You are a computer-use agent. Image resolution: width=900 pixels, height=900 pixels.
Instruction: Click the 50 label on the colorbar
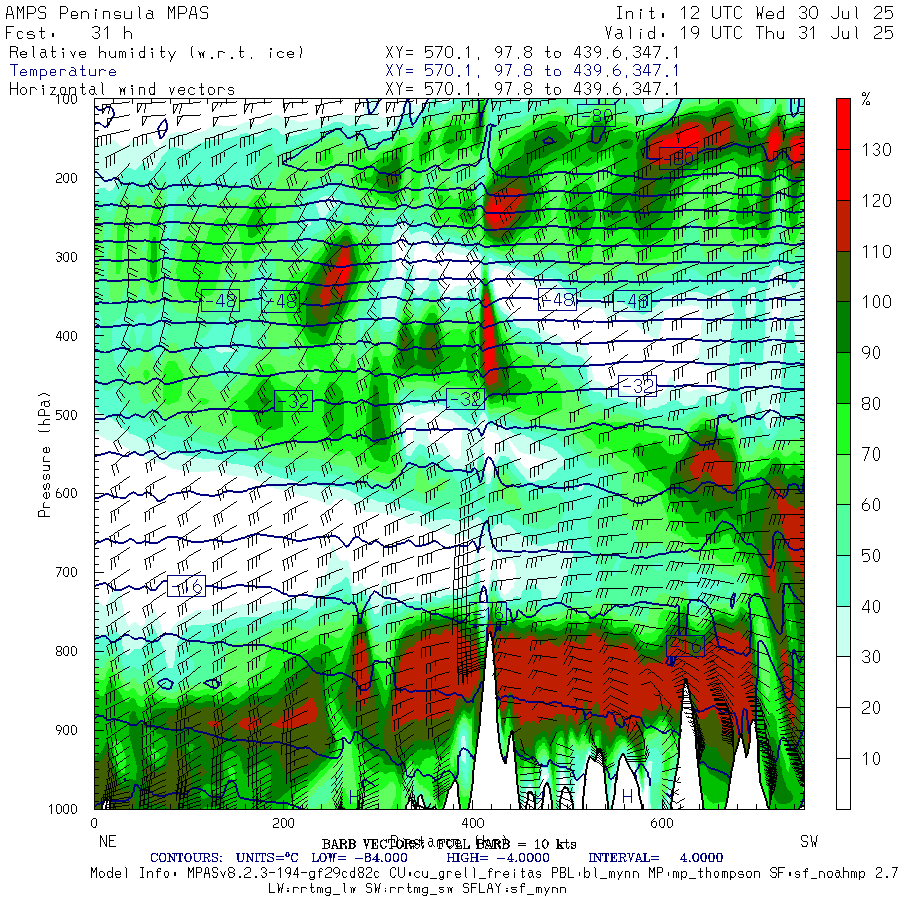871,556
